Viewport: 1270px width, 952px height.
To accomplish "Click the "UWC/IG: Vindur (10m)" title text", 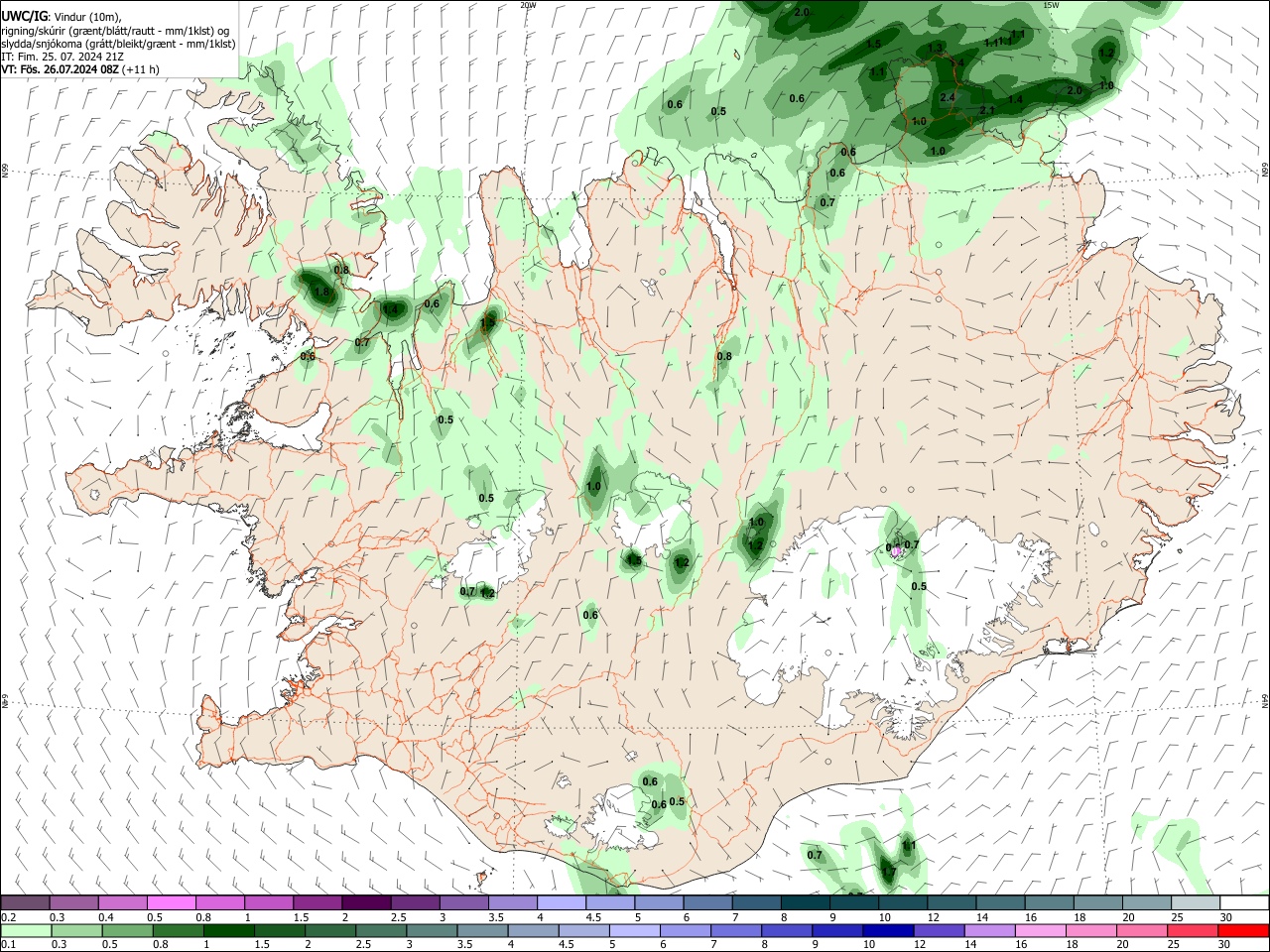I will 62,17.
